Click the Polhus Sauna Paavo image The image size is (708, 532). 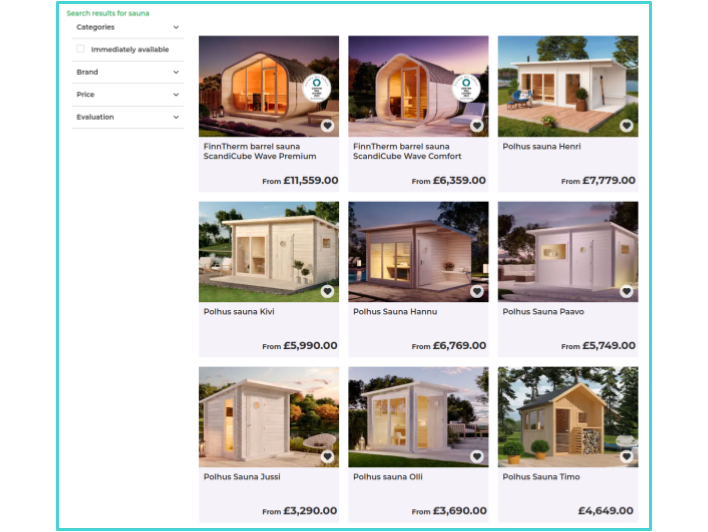(x=568, y=252)
